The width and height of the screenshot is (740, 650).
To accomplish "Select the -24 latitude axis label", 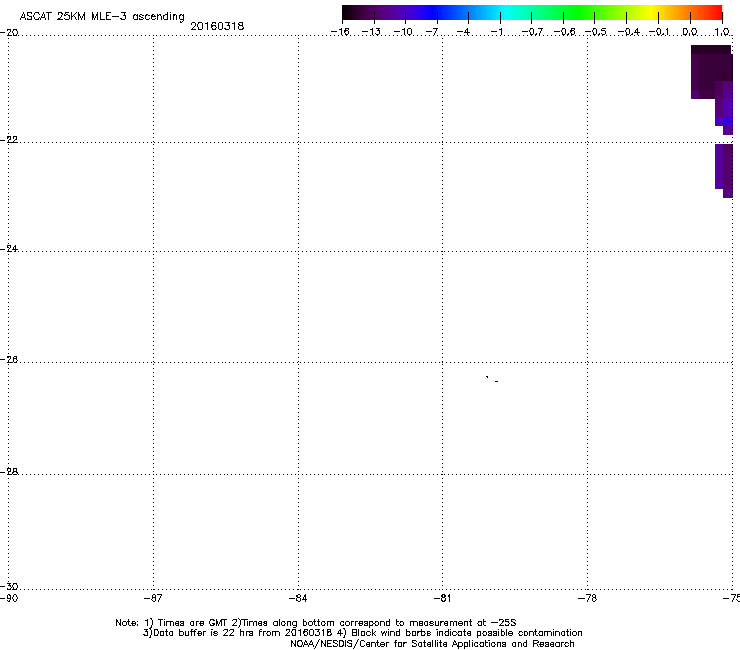I will [x=9, y=248].
